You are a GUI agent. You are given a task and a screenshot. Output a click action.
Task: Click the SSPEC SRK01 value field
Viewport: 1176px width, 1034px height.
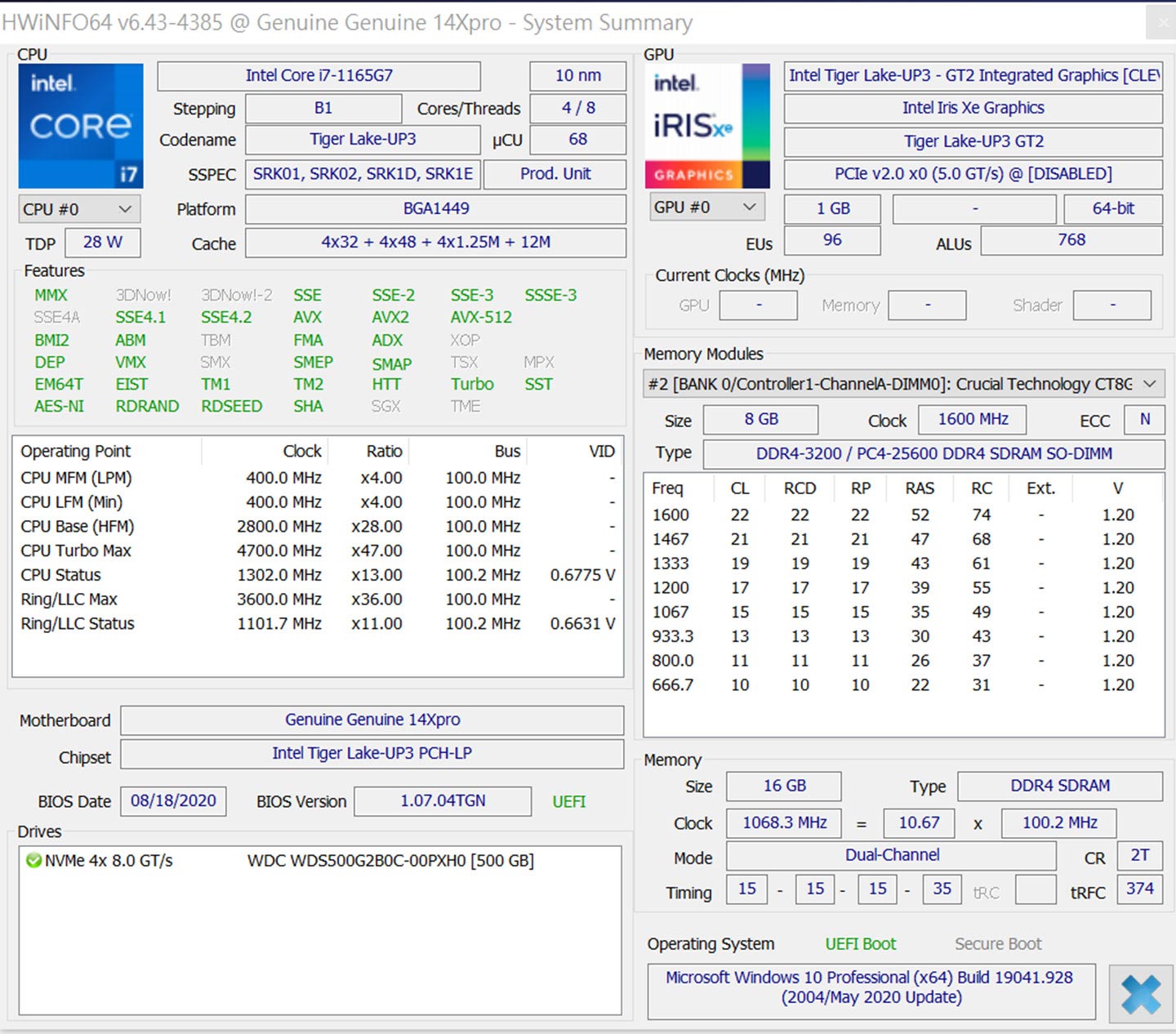coord(363,174)
